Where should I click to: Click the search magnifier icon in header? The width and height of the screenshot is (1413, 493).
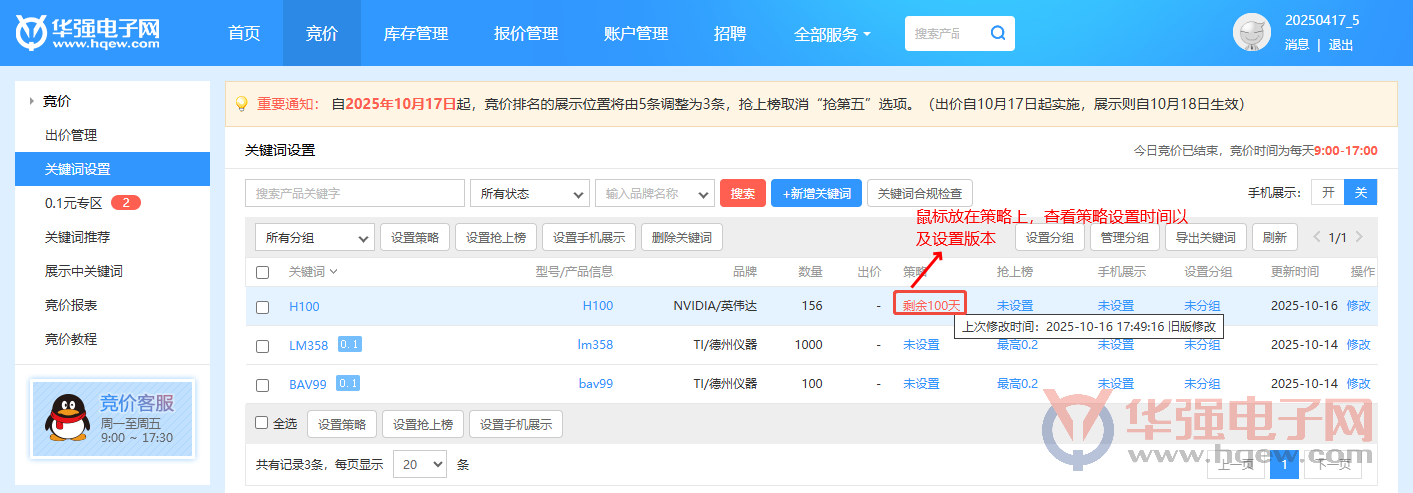[997, 33]
